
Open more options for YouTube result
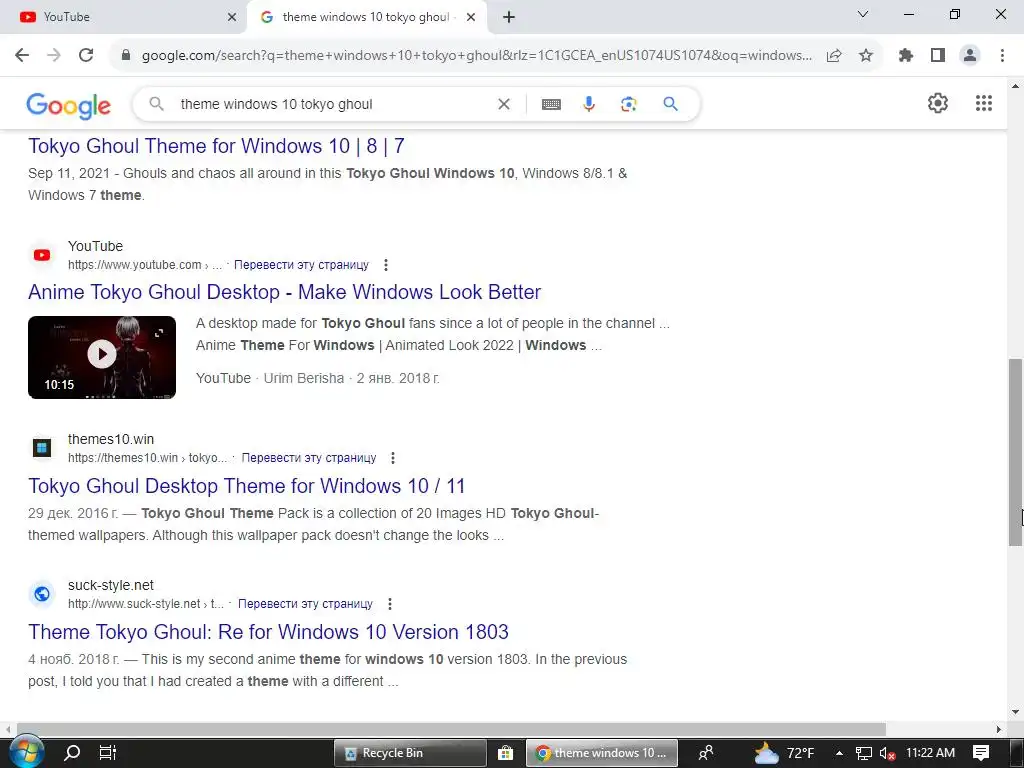386,264
